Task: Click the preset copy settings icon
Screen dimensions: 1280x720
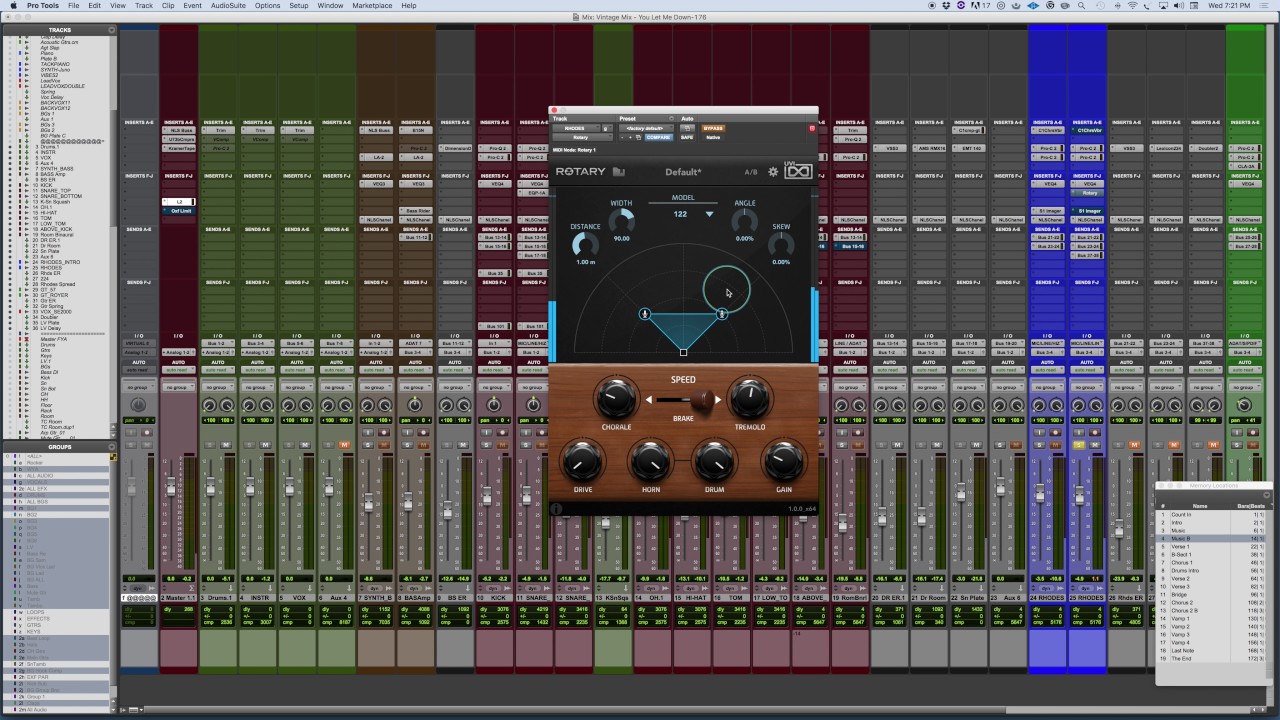Action: coord(636,137)
